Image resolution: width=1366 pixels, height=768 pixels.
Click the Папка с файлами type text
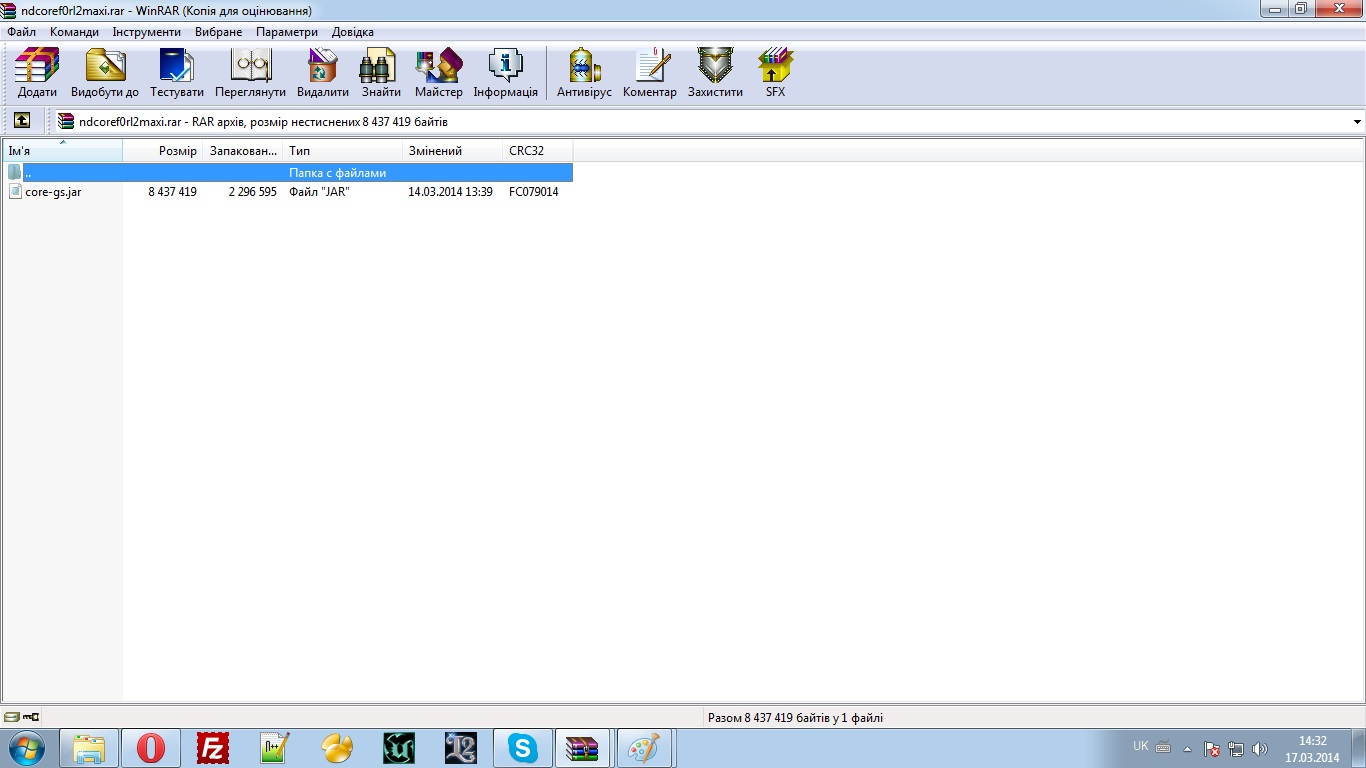click(338, 173)
